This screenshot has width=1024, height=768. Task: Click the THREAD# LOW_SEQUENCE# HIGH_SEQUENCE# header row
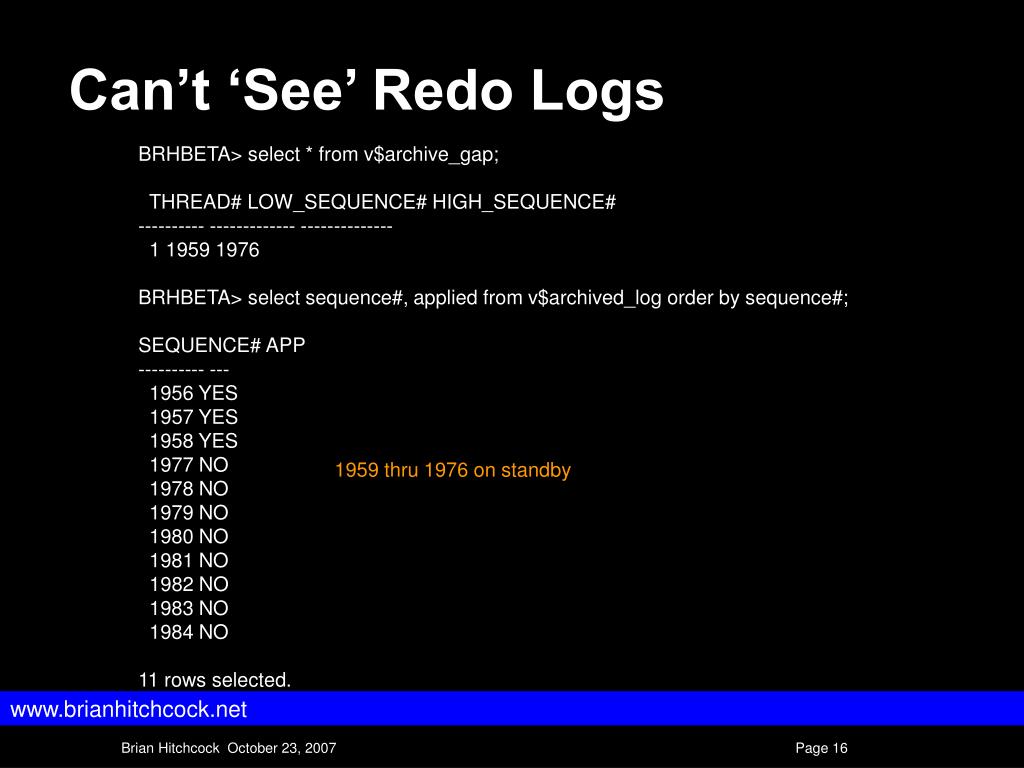pyautogui.click(x=382, y=202)
